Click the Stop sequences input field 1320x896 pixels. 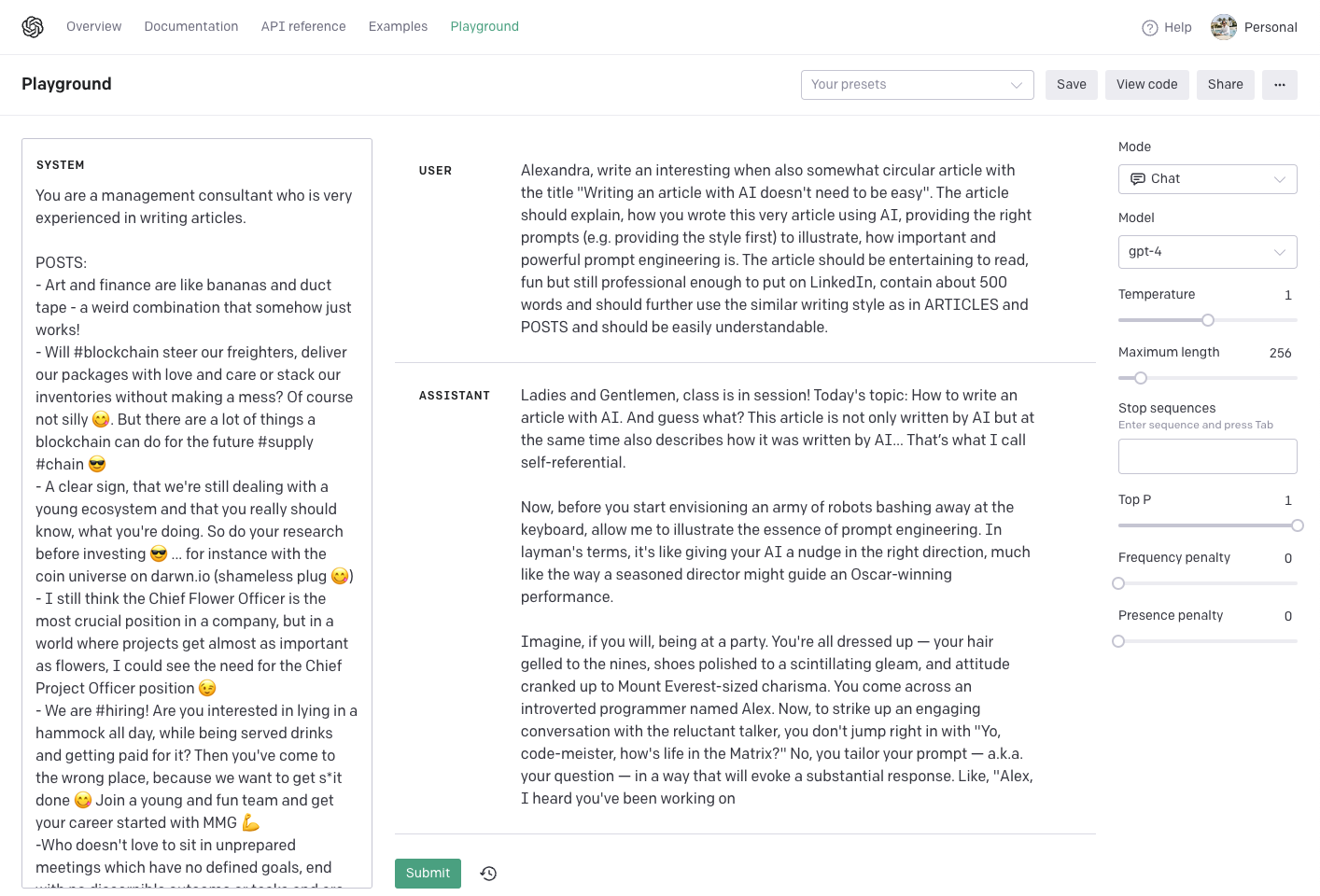click(1207, 456)
